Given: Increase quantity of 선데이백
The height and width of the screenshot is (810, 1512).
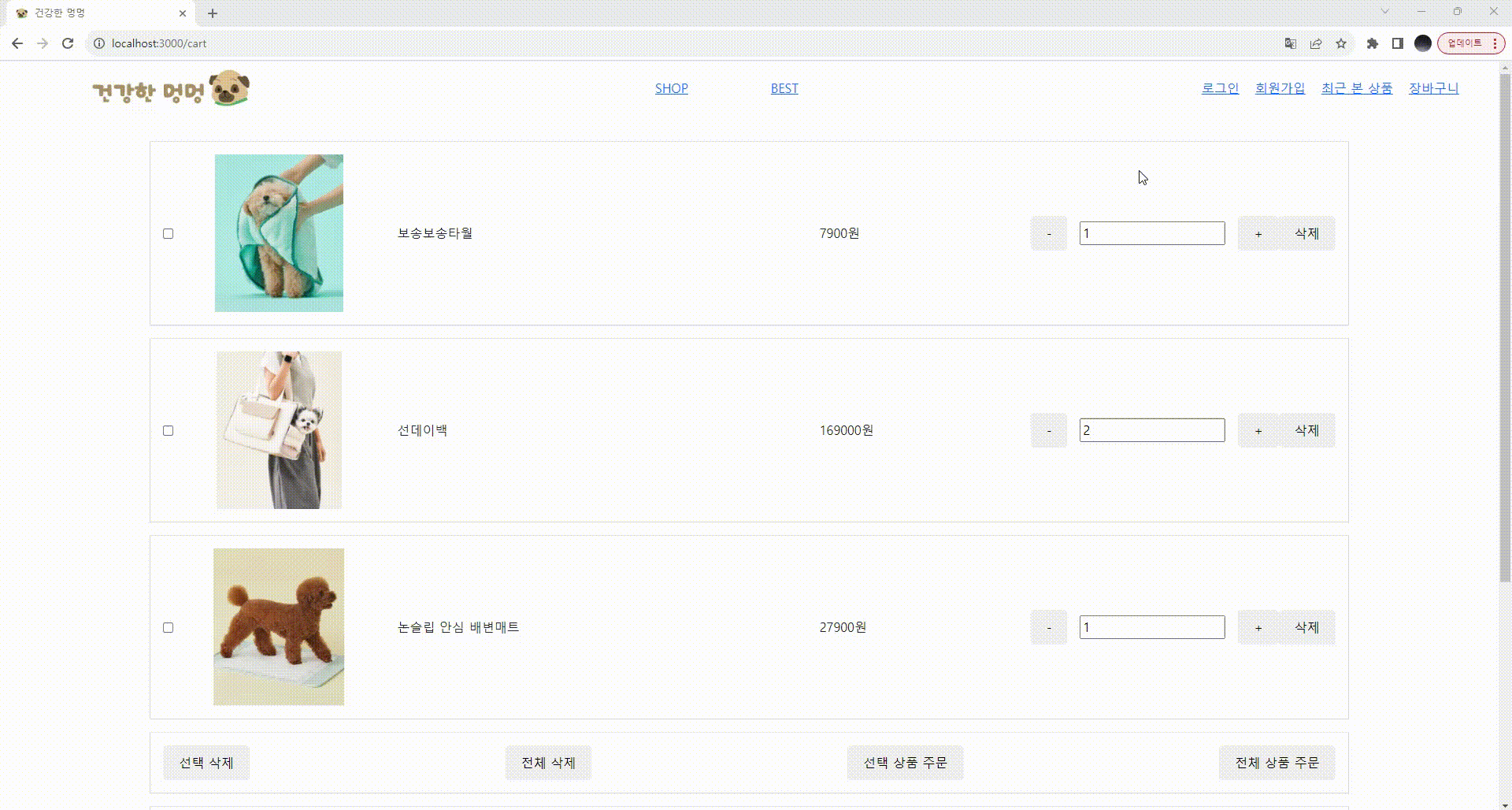Looking at the screenshot, I should pyautogui.click(x=1258, y=430).
